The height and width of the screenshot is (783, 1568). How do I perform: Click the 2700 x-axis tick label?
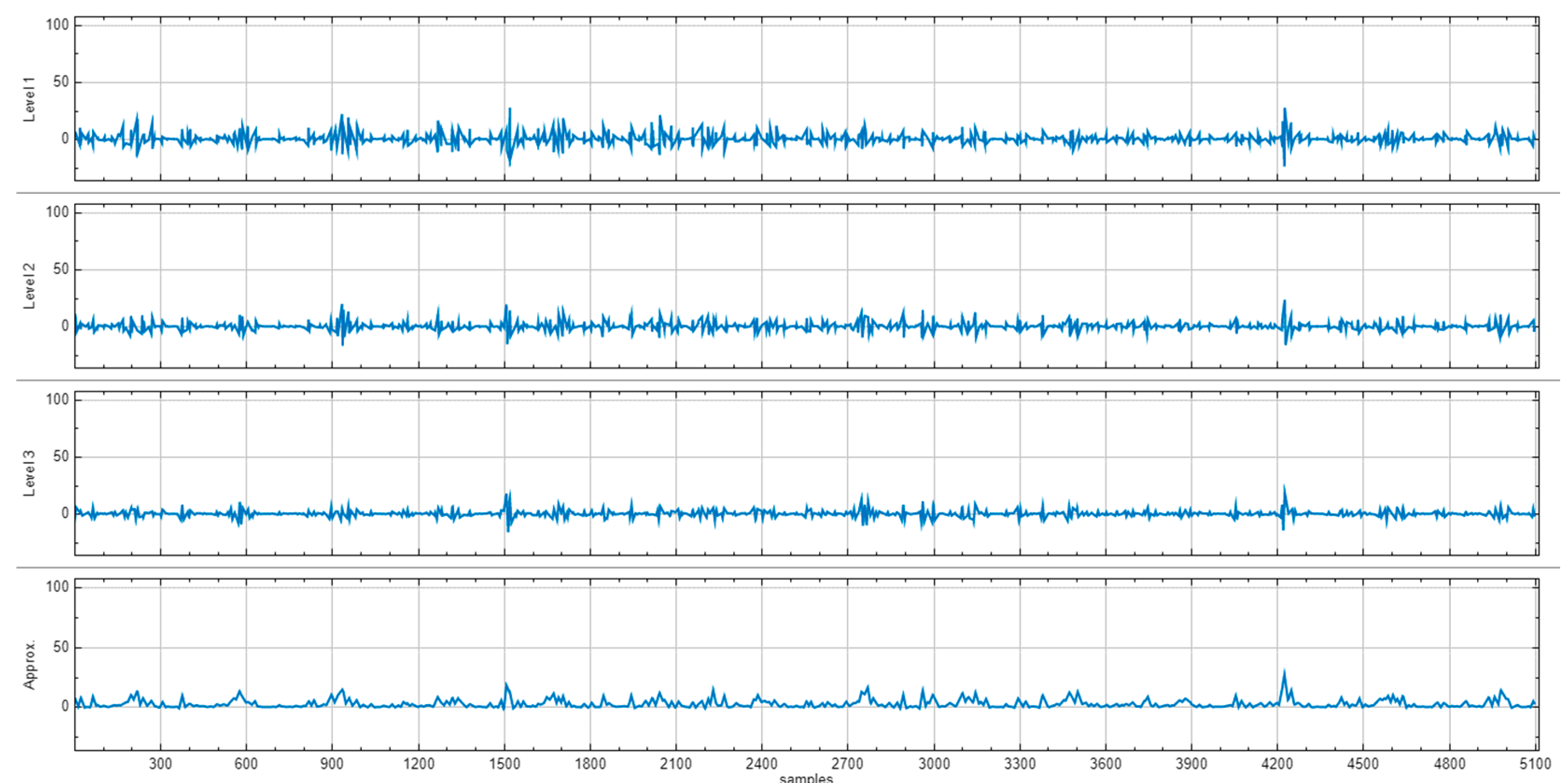[x=847, y=763]
